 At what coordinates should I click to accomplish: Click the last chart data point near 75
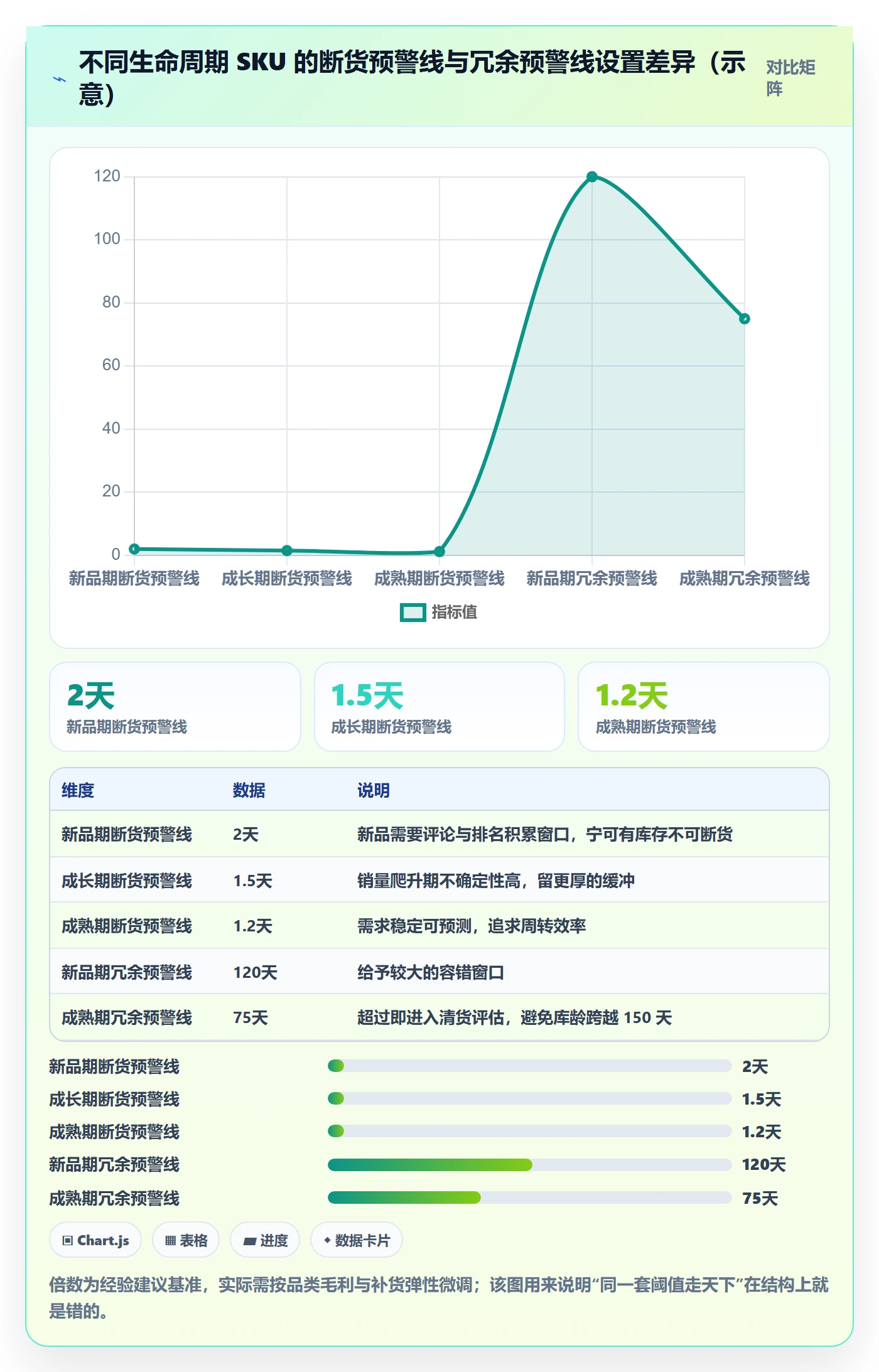pyautogui.click(x=744, y=319)
